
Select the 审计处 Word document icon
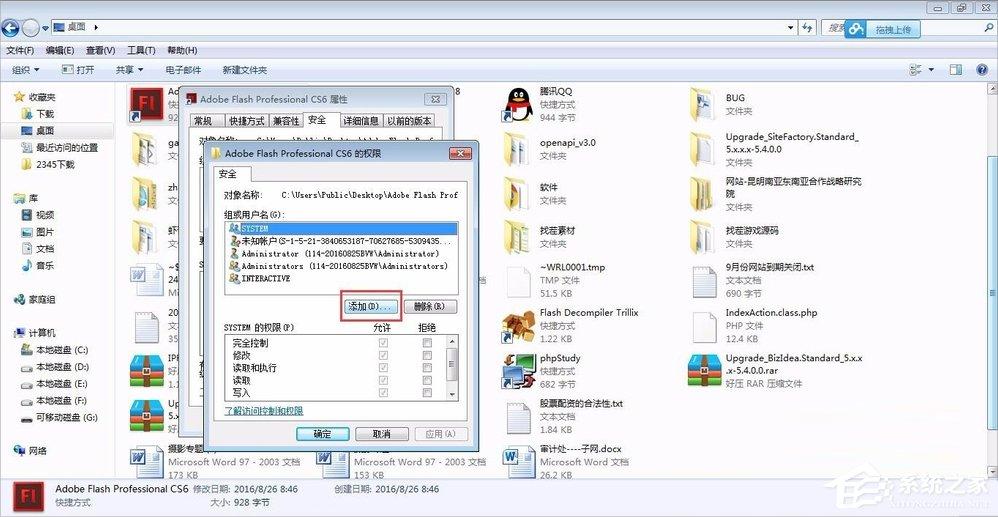coord(519,461)
